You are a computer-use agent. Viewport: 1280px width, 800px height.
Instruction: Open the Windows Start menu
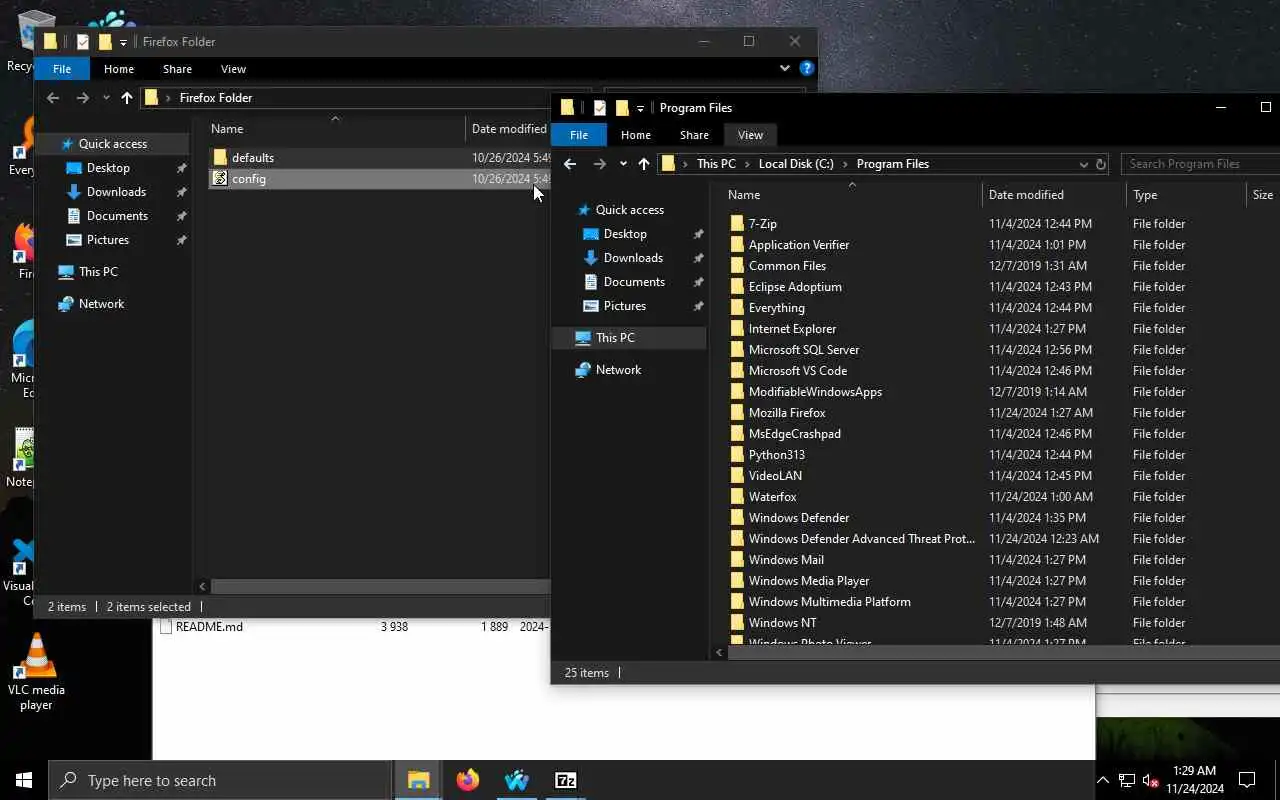coord(24,780)
